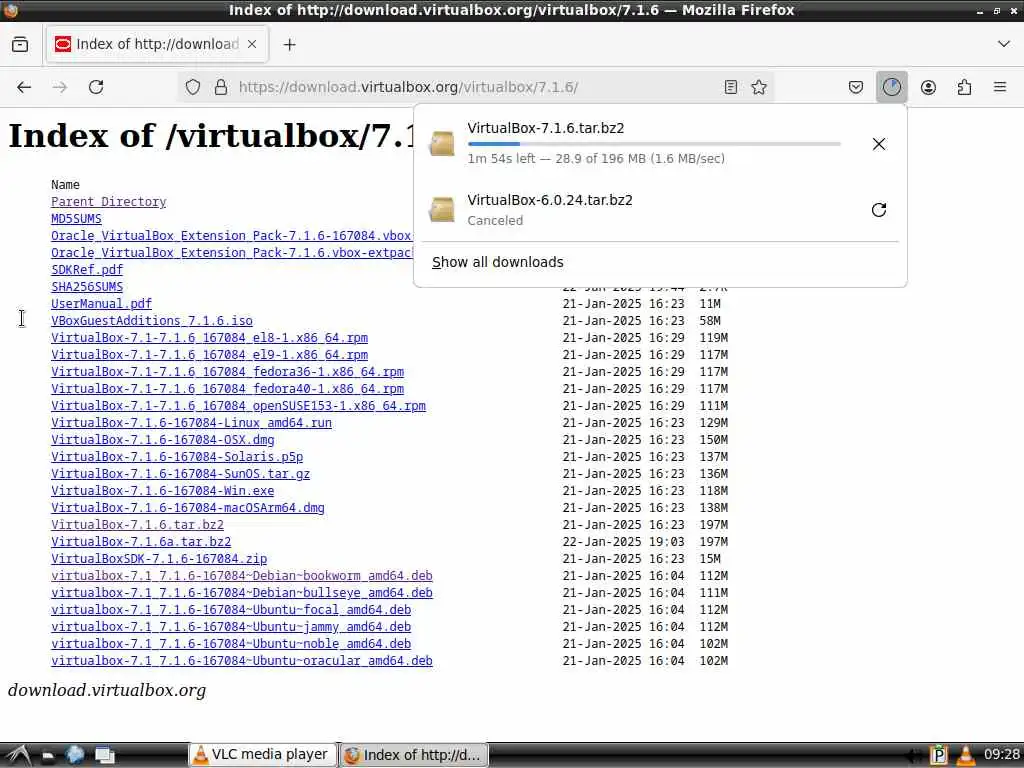
Task: Open the desktop start menu icon
Action: [x=18, y=755]
